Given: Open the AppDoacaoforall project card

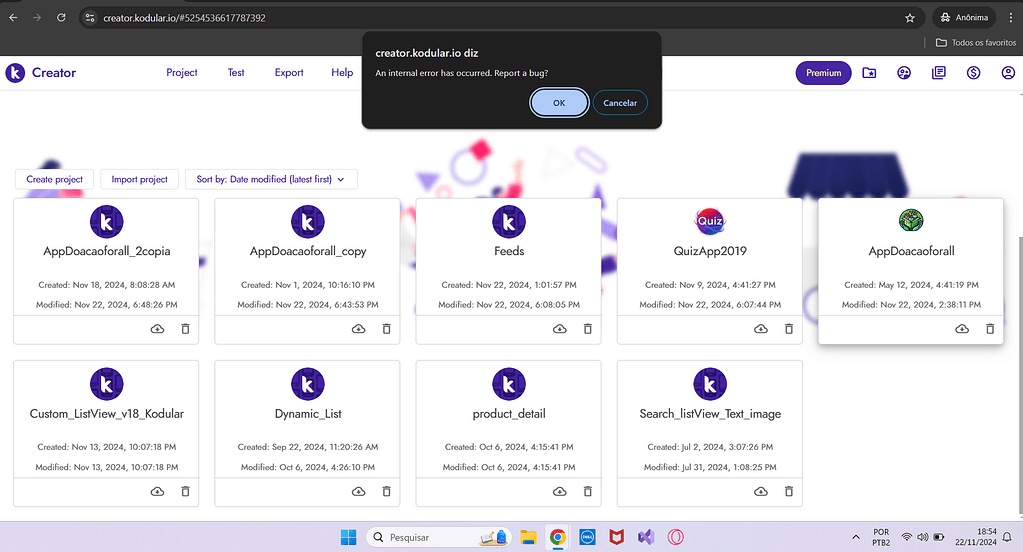Looking at the screenshot, I should [x=910, y=251].
